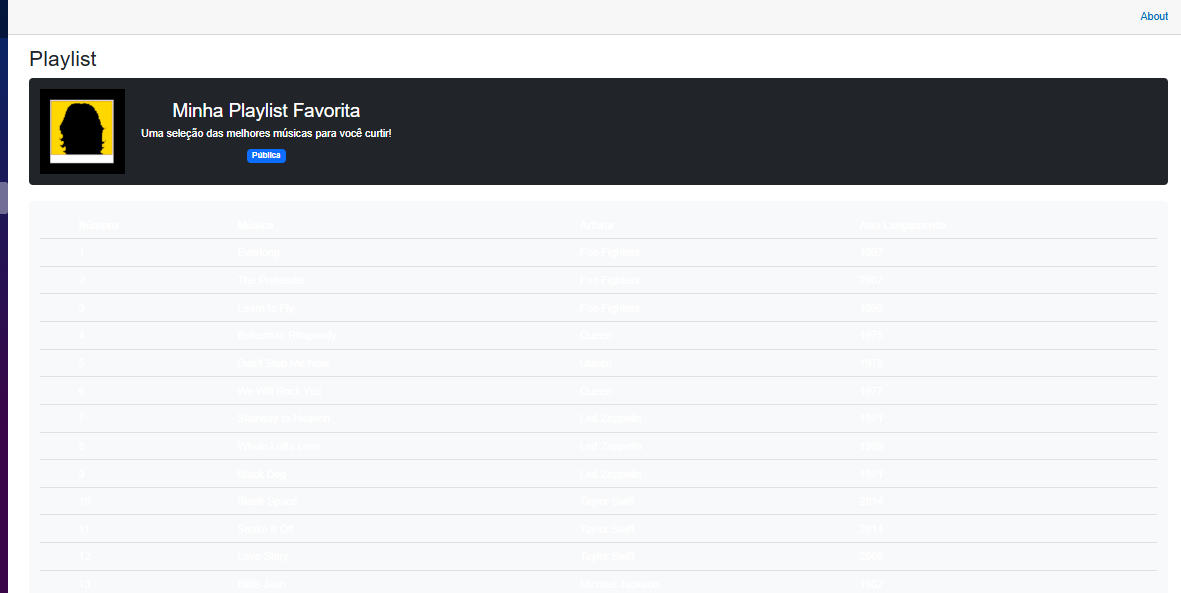Click the playlist description text
1181x593 pixels.
pos(266,133)
